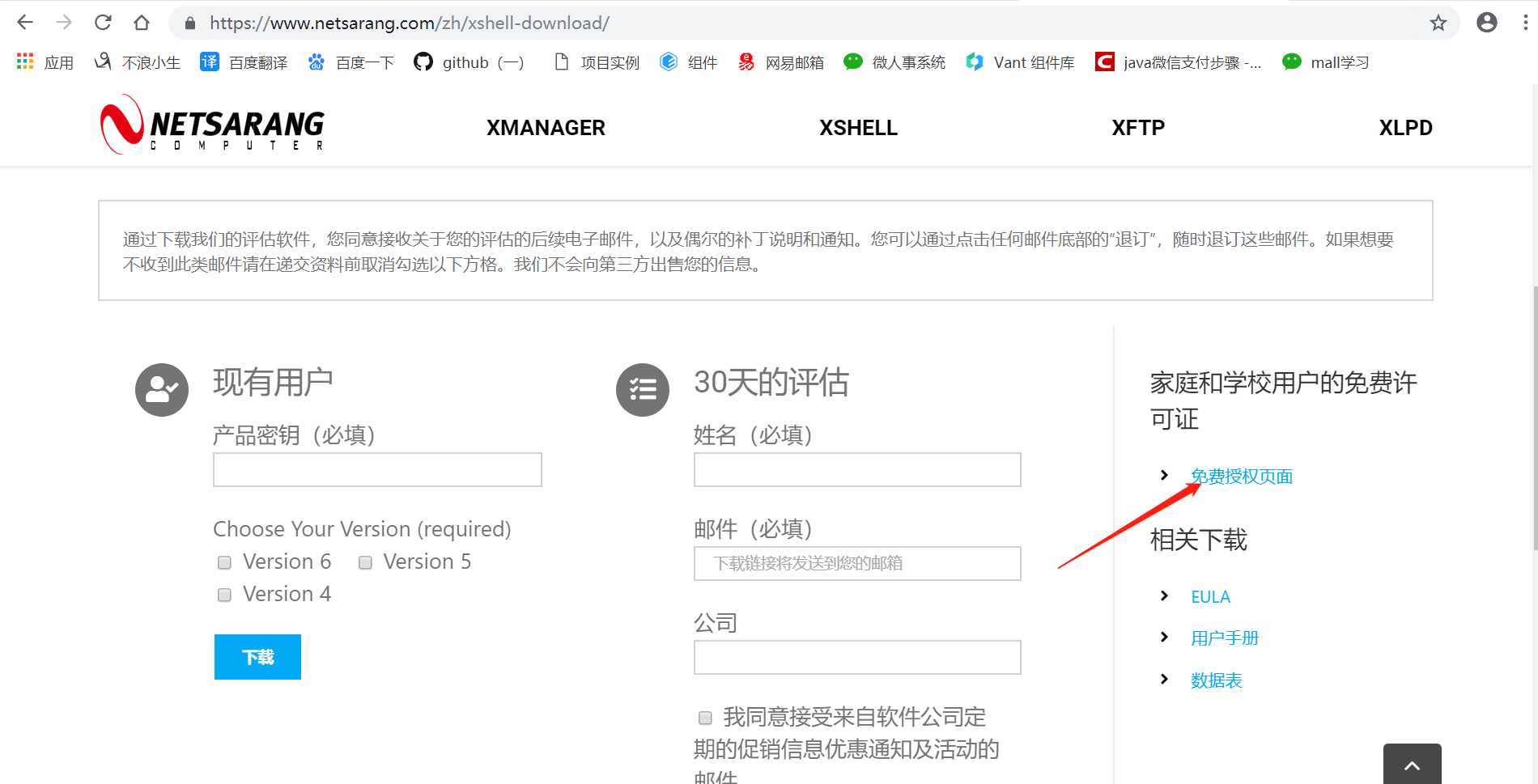
Task: Check the Version 4 checkbox
Action: coord(225,595)
